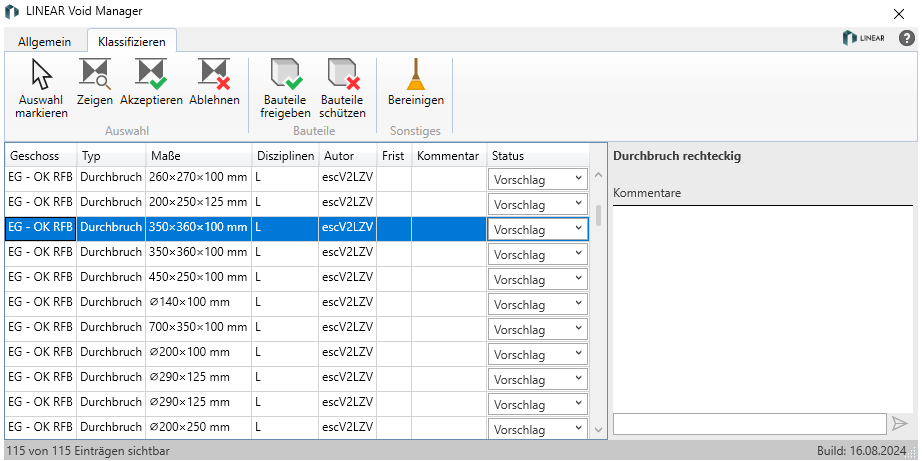Screen dimensions: 922x461
Task: Open help via question mark icon
Action: point(907,38)
